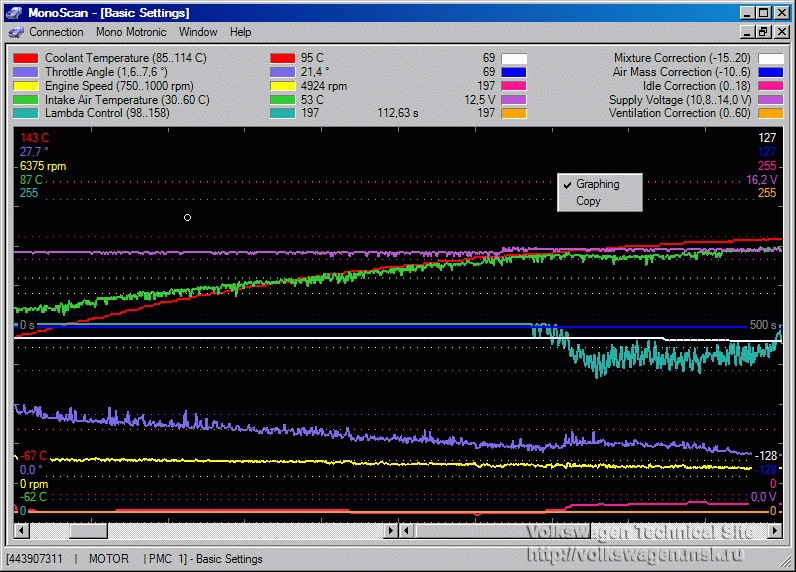Click the pink Idle Correction swatch at right edge
The width and height of the screenshot is (796, 572).
[770, 86]
